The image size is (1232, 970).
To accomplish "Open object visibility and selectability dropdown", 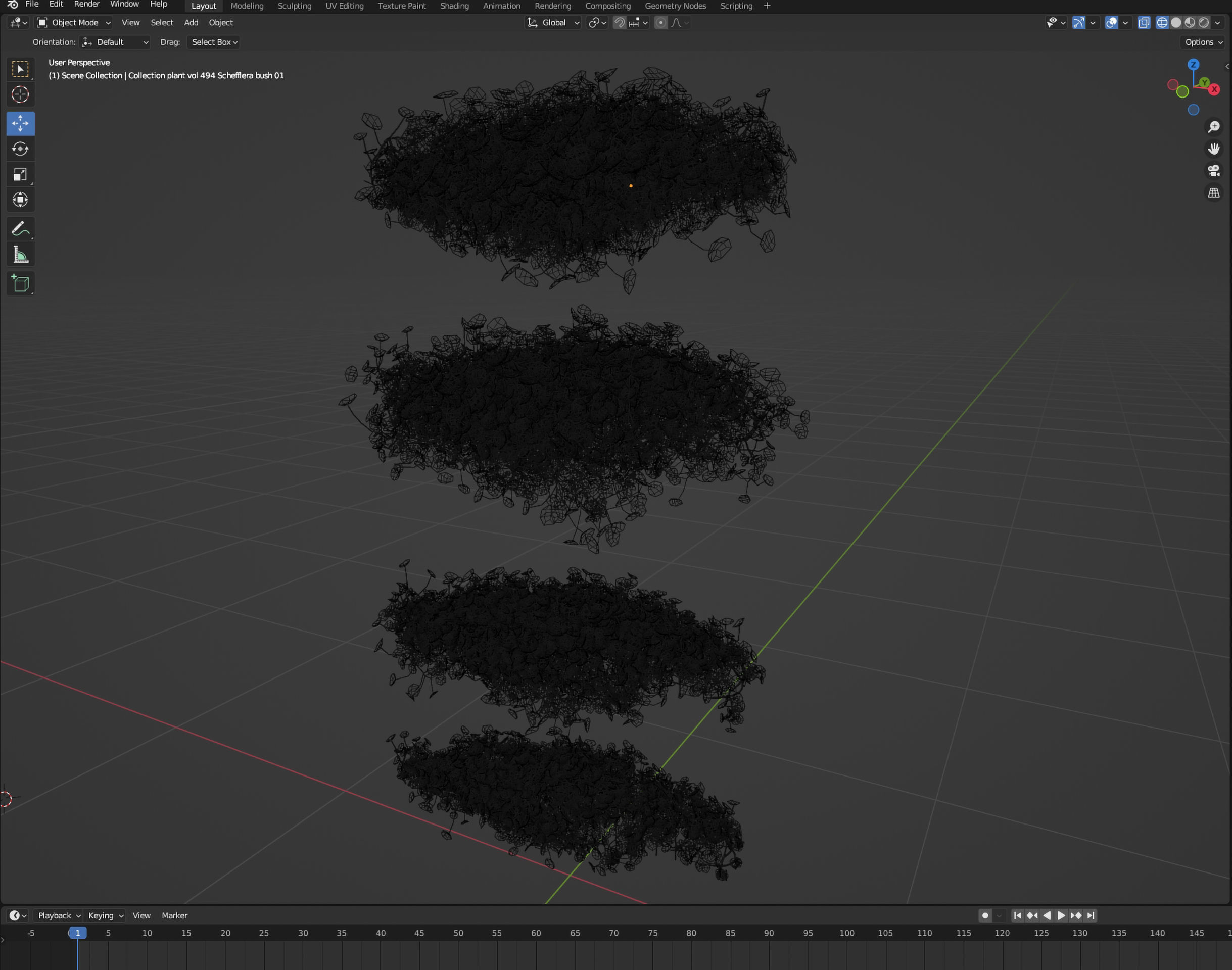I will [1056, 23].
